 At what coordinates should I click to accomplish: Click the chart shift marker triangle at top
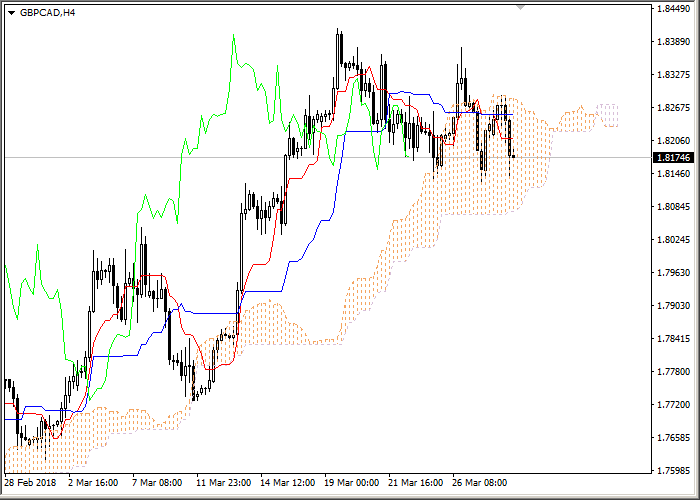click(x=520, y=8)
